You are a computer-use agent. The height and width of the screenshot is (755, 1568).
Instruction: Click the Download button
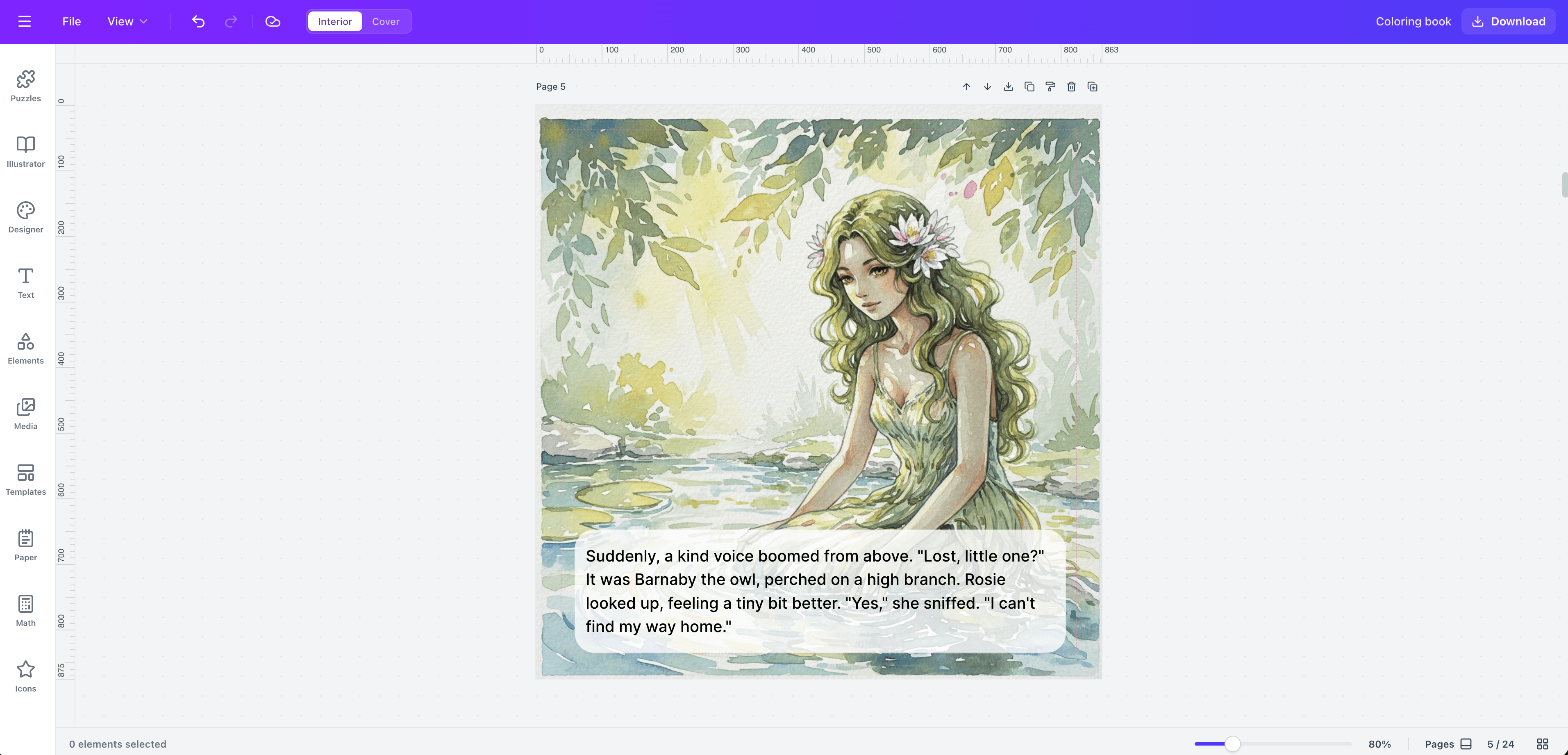[1508, 21]
